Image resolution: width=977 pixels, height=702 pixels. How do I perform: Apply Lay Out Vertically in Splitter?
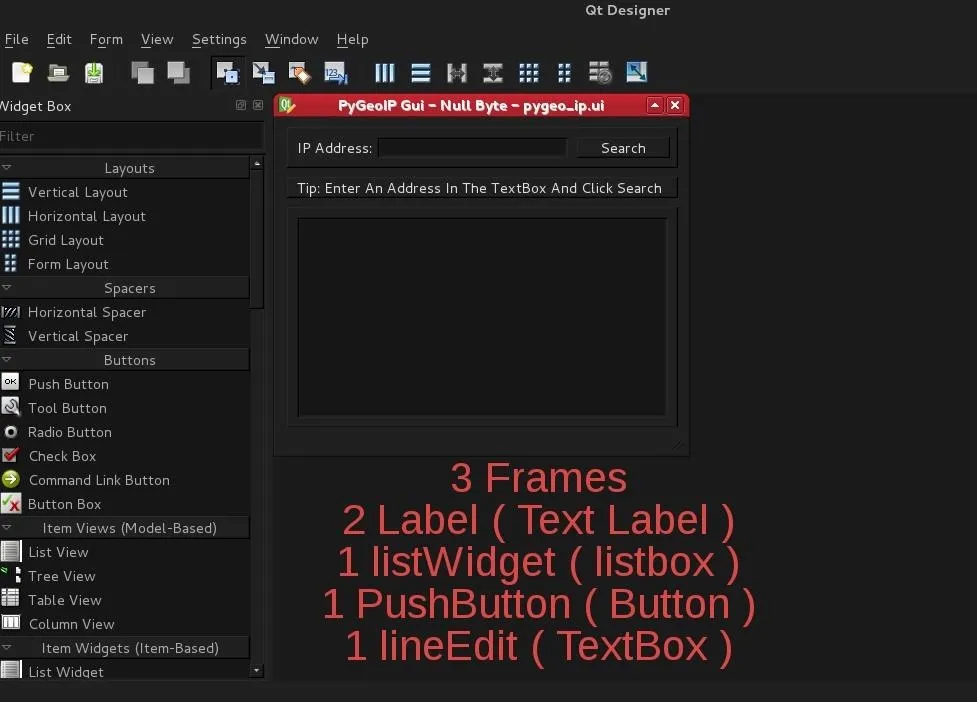tap(493, 73)
